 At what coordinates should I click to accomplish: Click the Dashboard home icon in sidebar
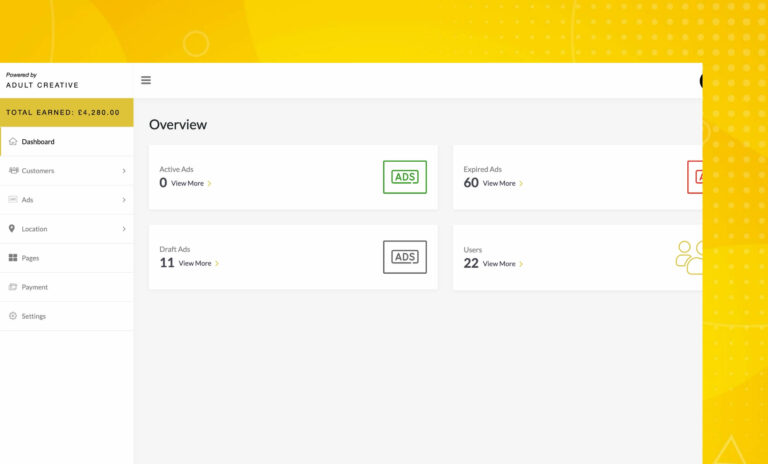(13, 142)
